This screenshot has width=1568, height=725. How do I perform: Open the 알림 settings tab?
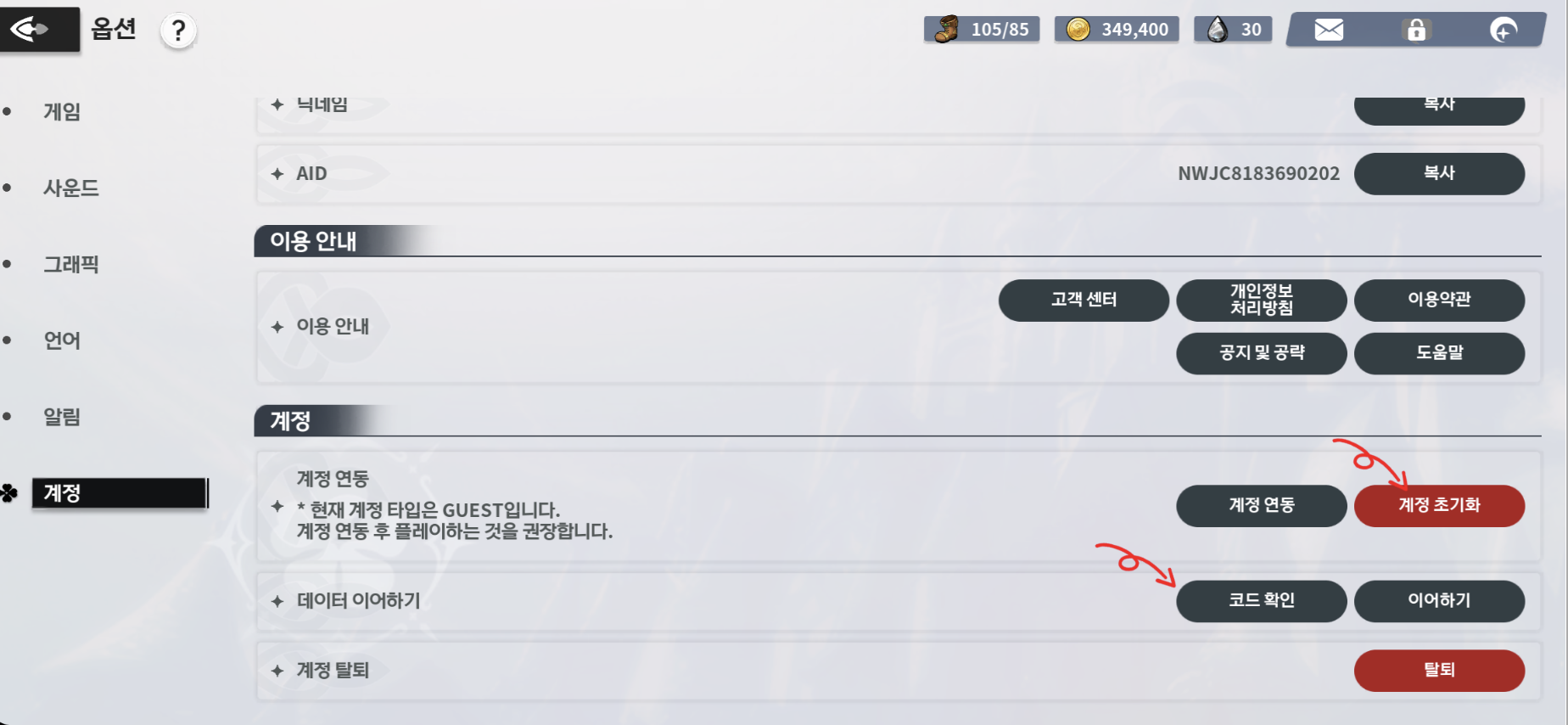click(x=62, y=417)
